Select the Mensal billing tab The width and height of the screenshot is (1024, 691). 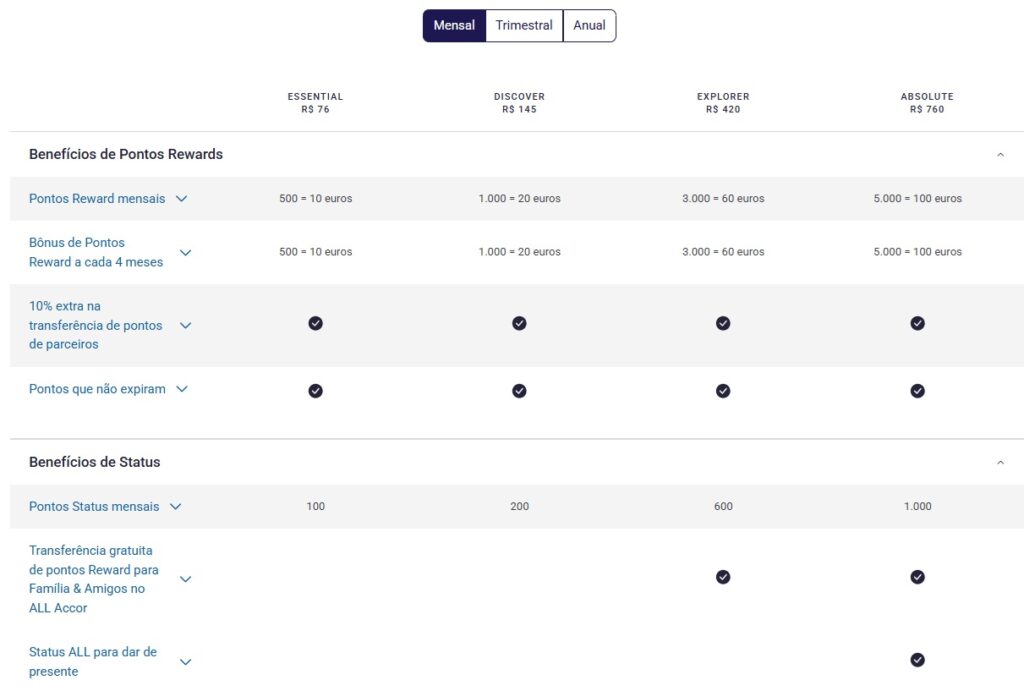pos(454,25)
